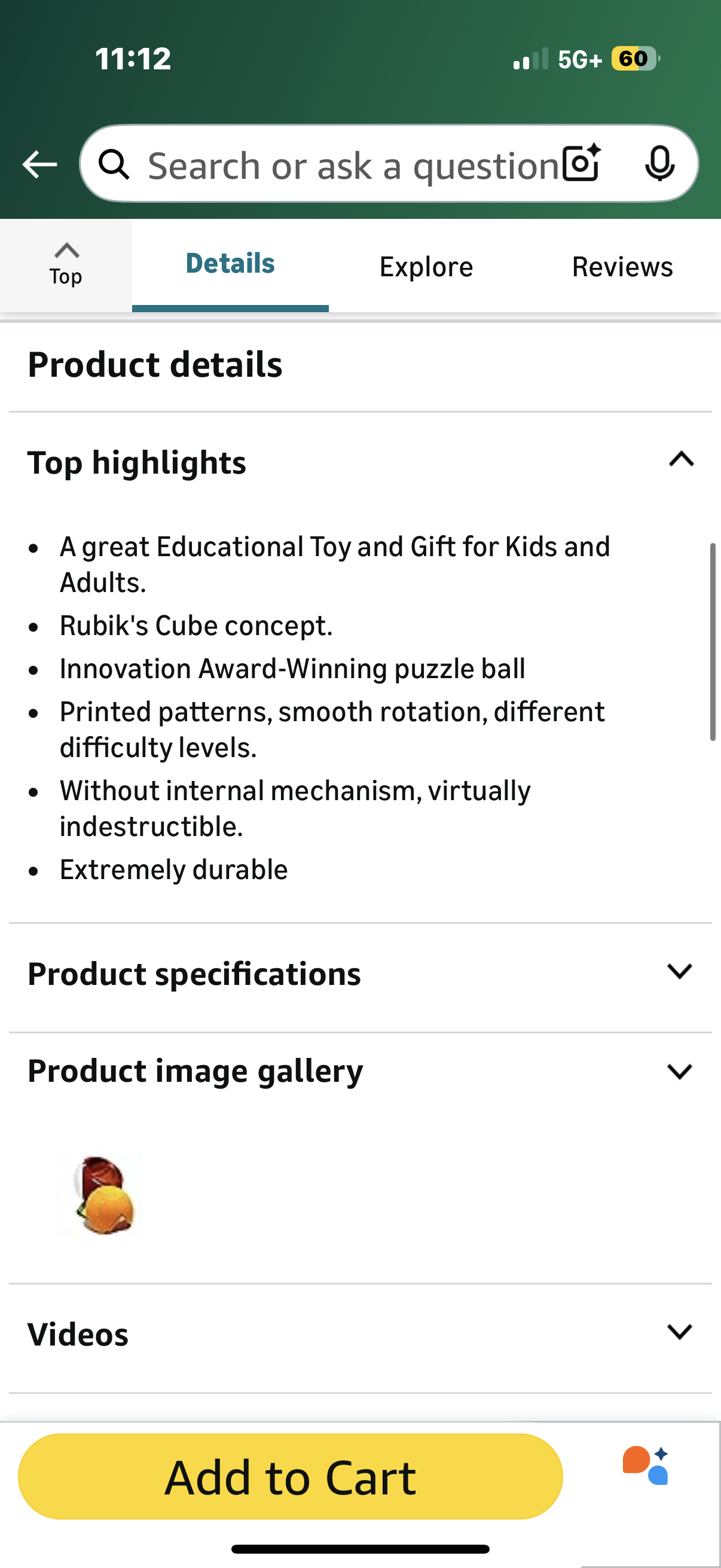Expand the Product image gallery chevron

tap(680, 1071)
